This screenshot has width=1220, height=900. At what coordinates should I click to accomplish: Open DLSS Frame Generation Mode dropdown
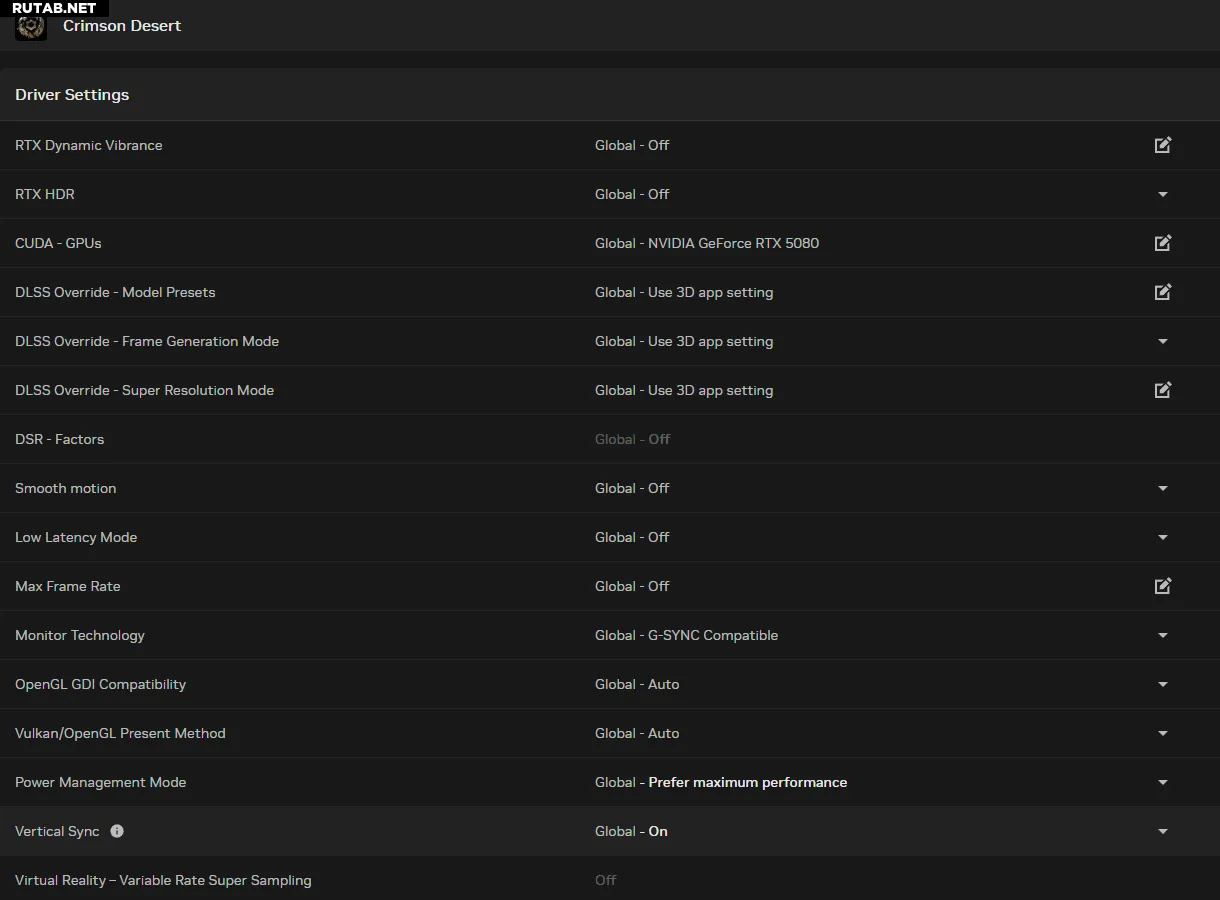[1162, 341]
